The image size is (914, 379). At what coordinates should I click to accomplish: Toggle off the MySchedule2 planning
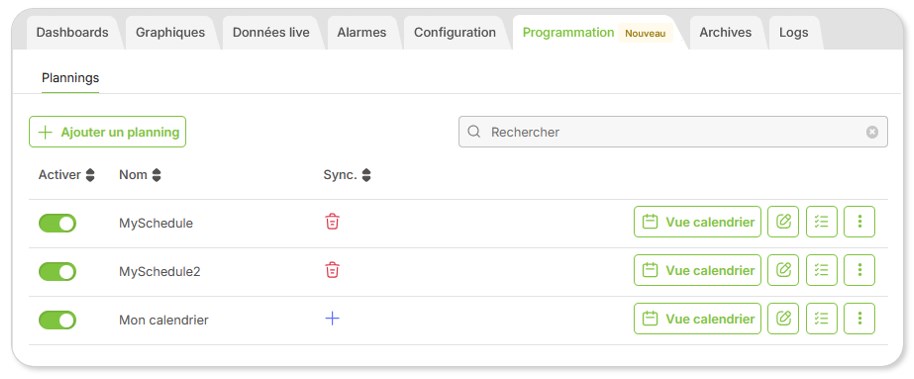point(57,272)
